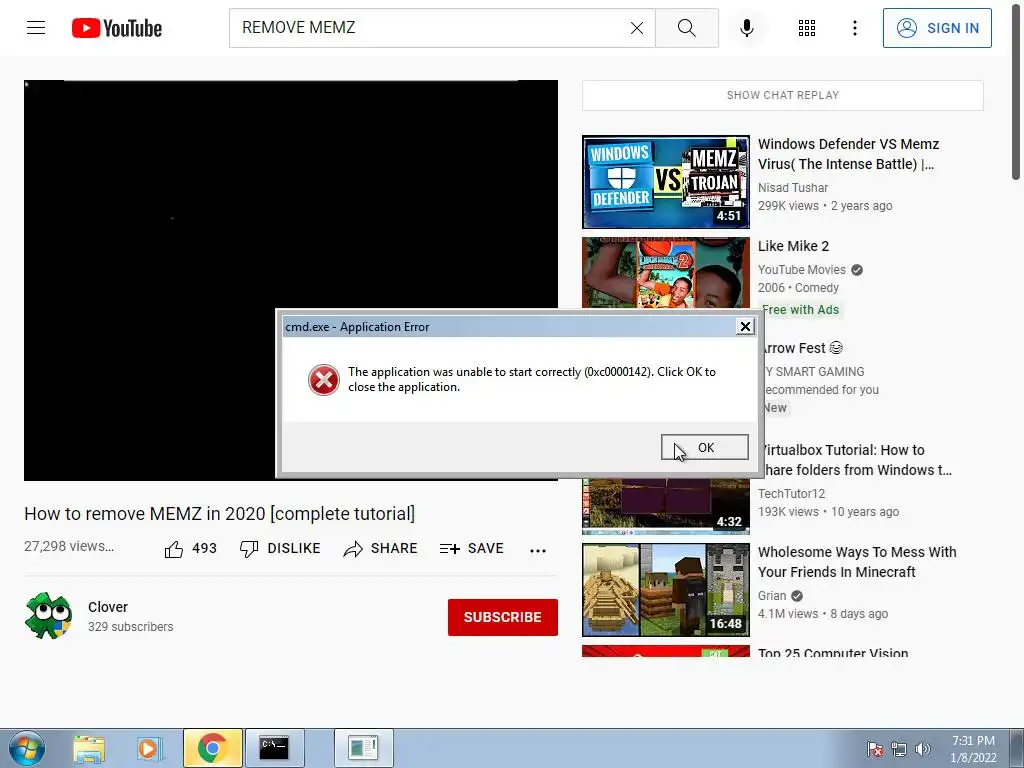The image size is (1024, 768).
Task: Open the volume speaker tray icon
Action: [x=922, y=749]
